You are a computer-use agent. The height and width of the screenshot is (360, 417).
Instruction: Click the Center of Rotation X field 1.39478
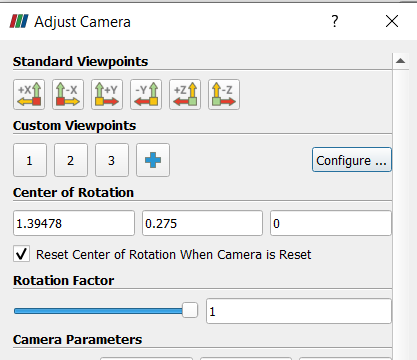point(74,223)
